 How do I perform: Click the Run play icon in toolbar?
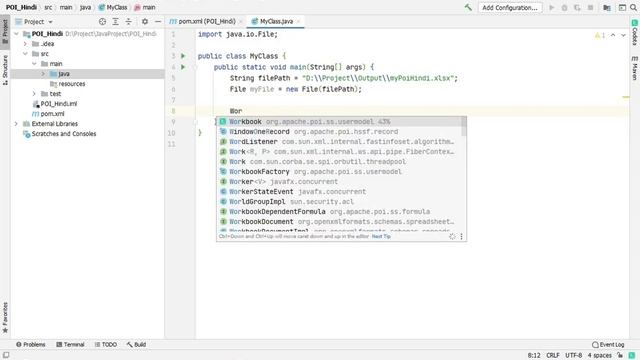point(551,7)
